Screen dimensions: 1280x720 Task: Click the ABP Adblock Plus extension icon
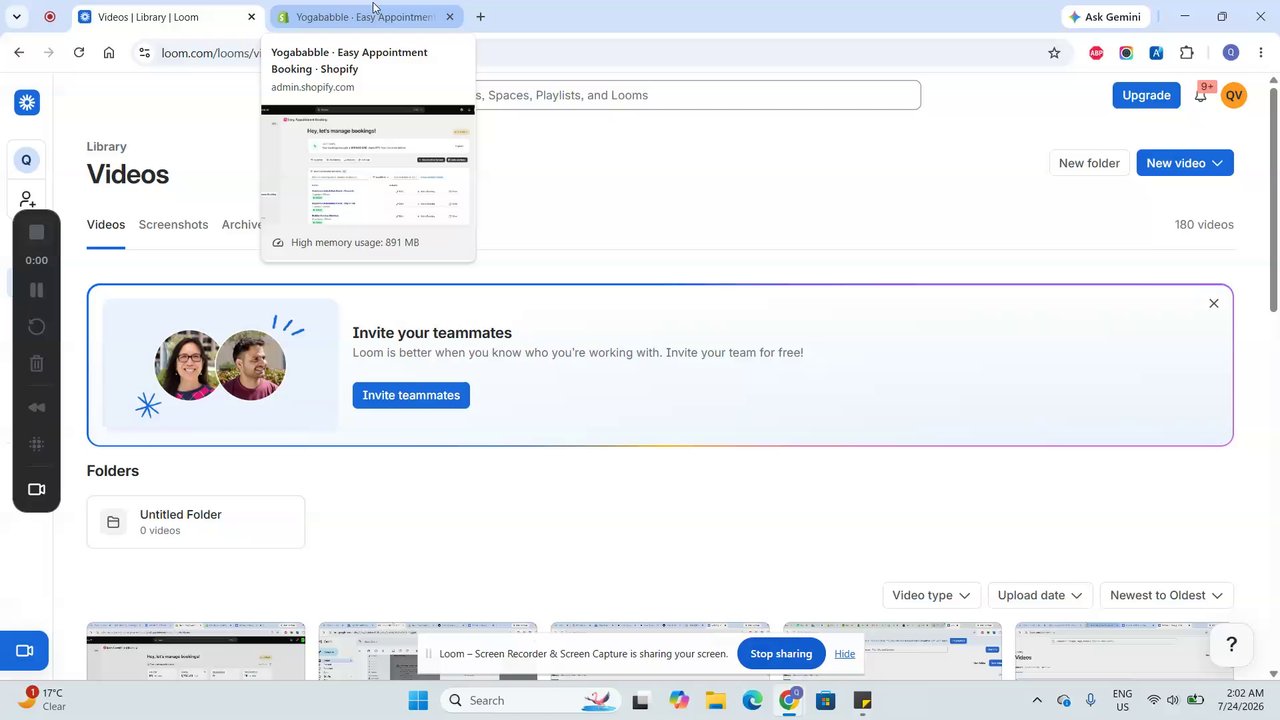click(x=1096, y=53)
